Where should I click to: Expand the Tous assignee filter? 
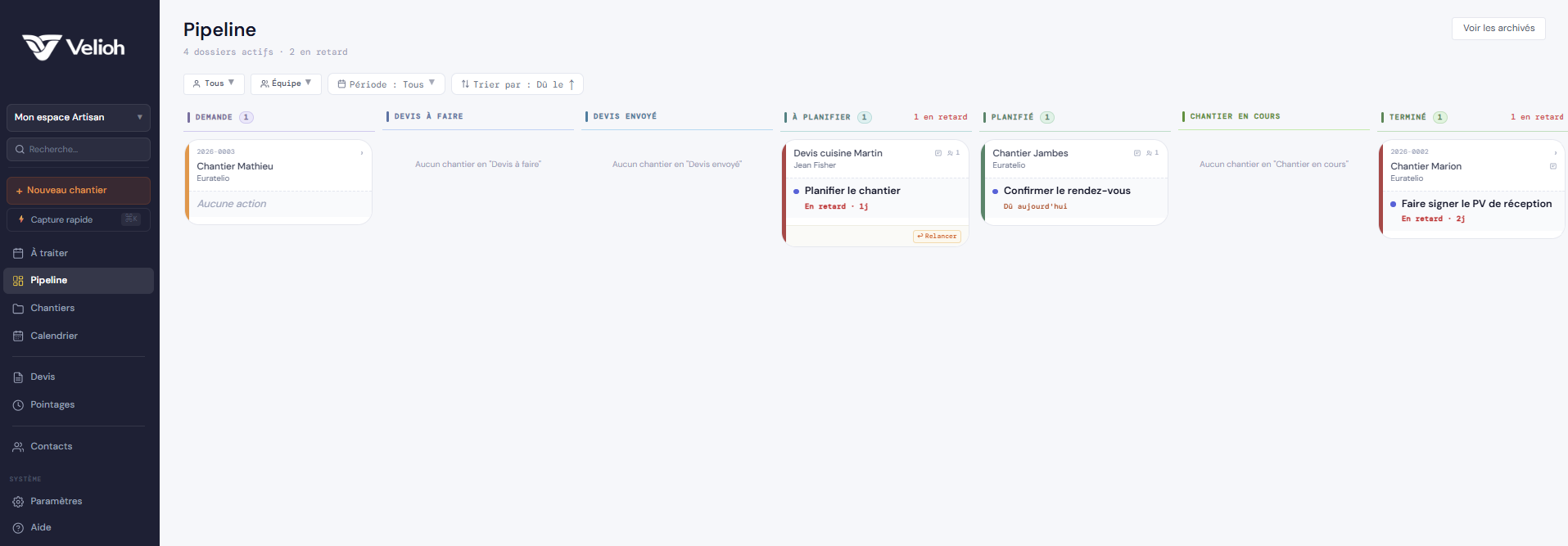pos(214,83)
